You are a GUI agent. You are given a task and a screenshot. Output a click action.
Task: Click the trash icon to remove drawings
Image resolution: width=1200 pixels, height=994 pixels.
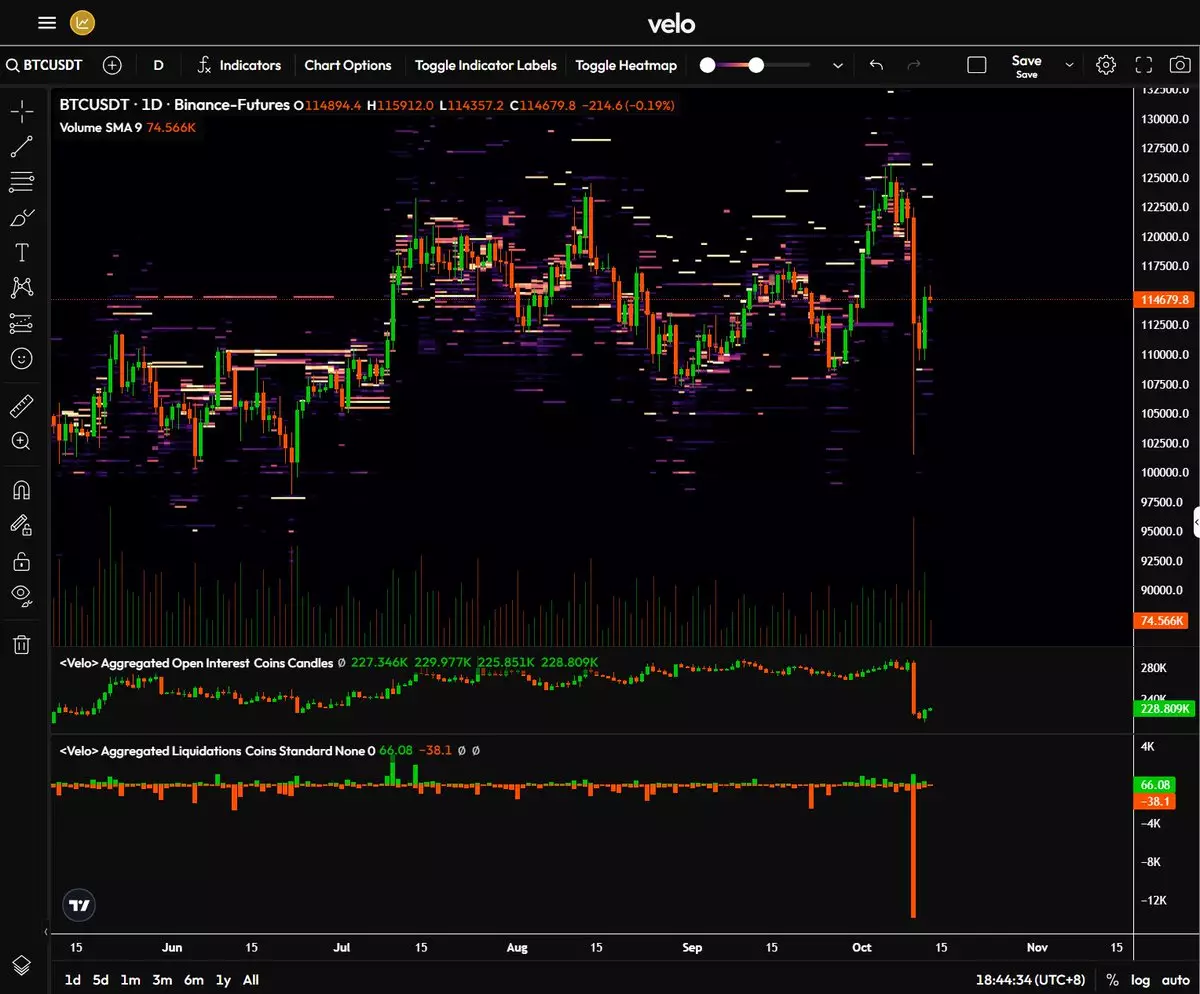(x=21, y=644)
